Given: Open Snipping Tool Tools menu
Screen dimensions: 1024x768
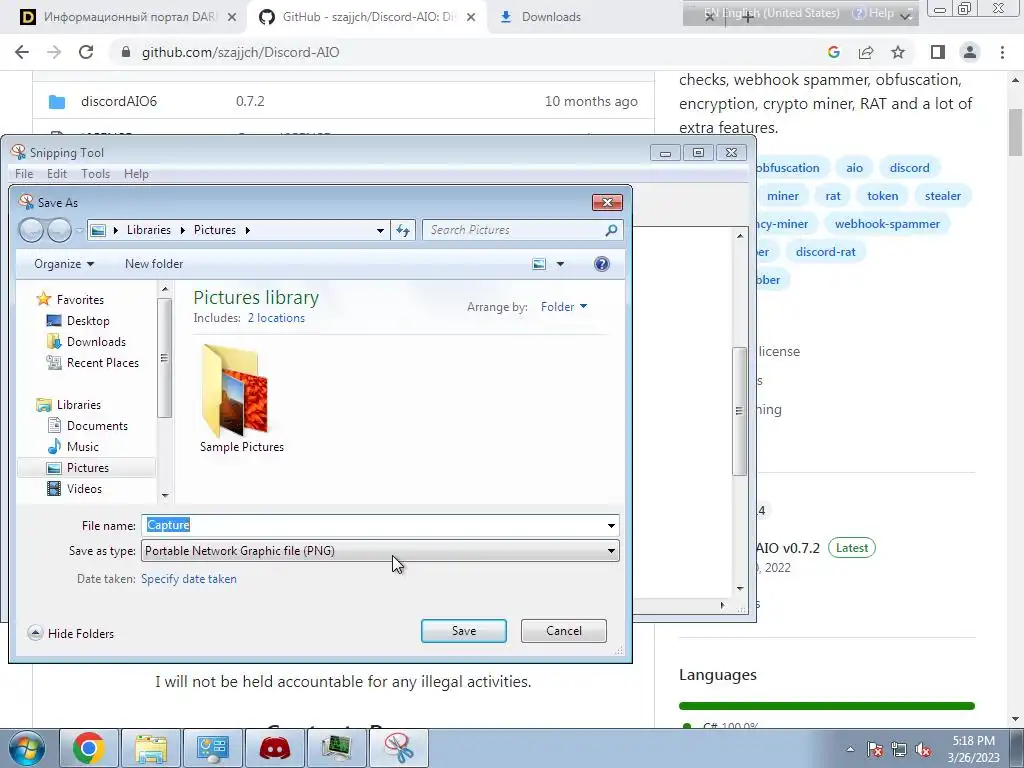Looking at the screenshot, I should (95, 174).
